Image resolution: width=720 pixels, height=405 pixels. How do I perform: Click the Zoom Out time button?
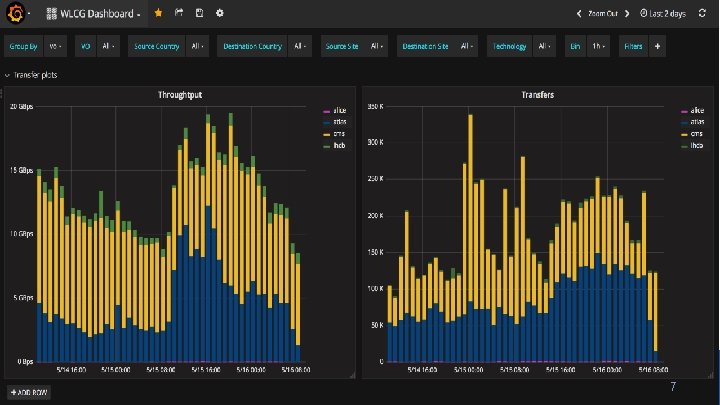pyautogui.click(x=603, y=14)
